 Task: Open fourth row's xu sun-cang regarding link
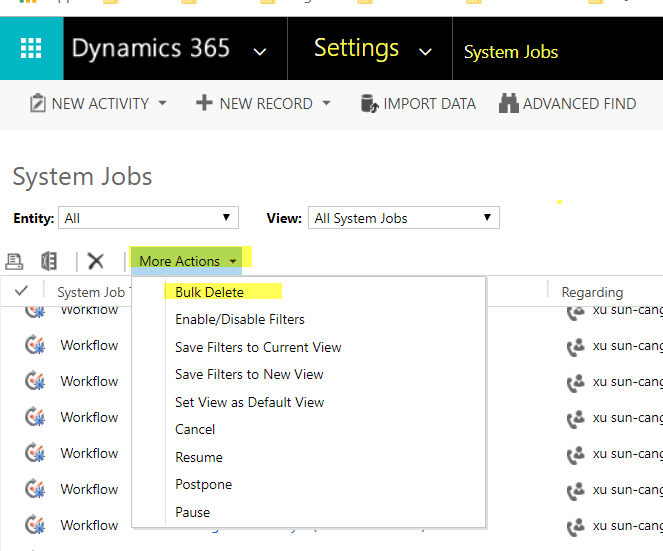click(627, 417)
